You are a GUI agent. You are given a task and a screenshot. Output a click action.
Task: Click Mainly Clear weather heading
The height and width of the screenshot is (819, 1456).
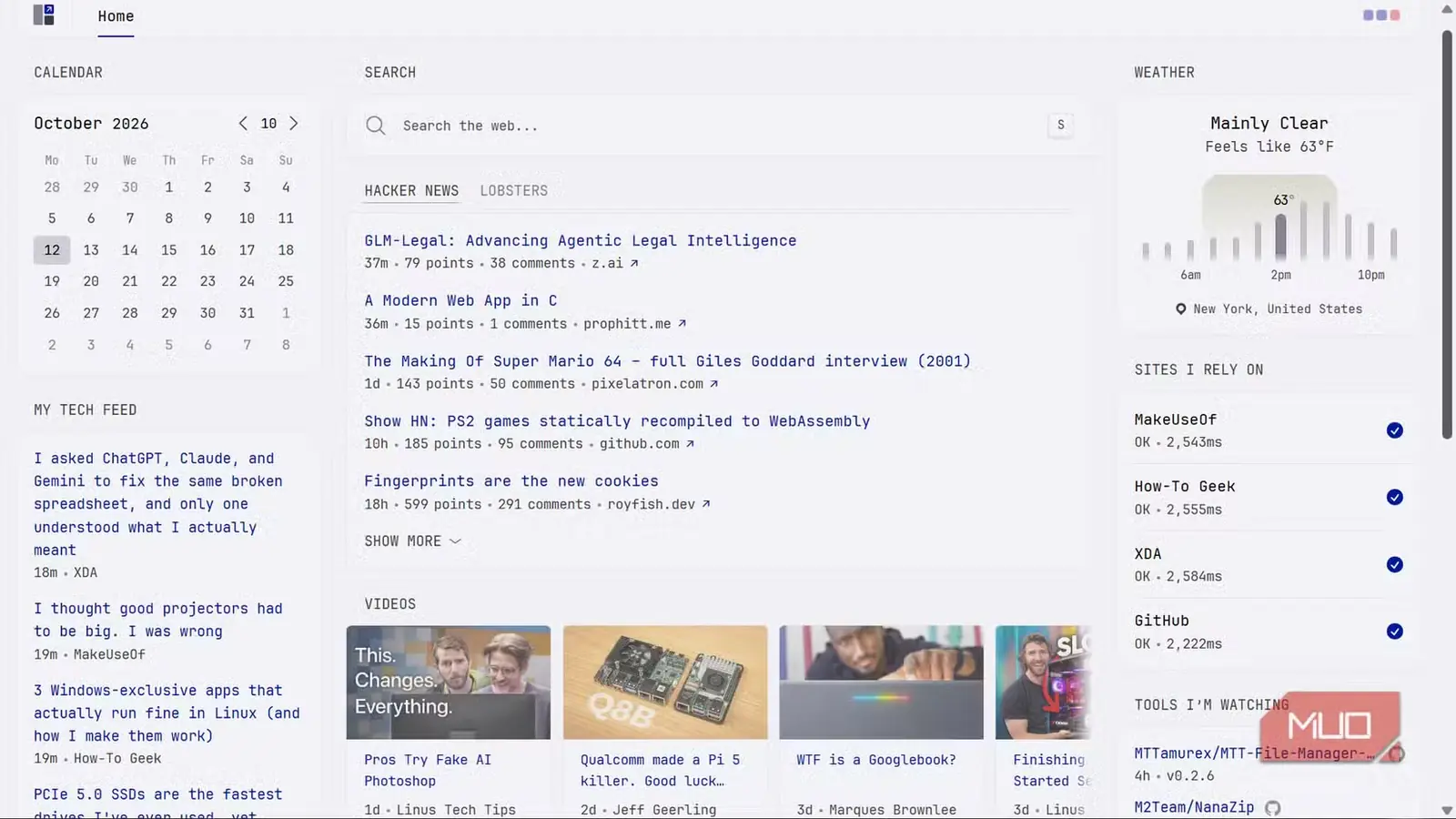[1269, 123]
